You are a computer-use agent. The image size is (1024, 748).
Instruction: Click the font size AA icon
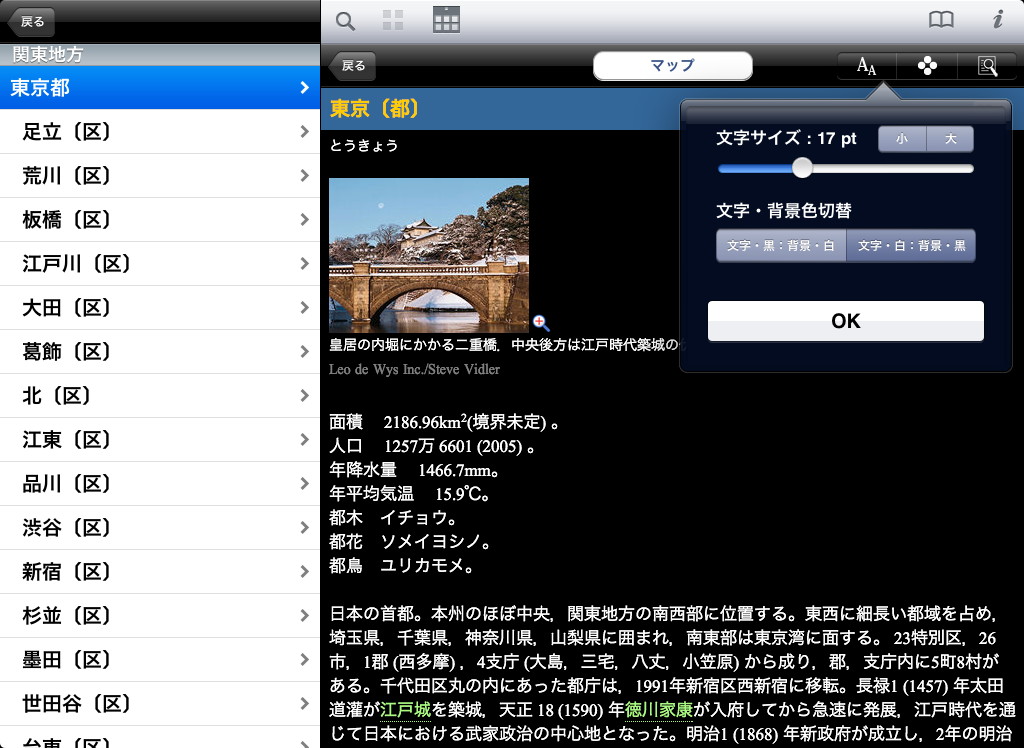[x=866, y=66]
